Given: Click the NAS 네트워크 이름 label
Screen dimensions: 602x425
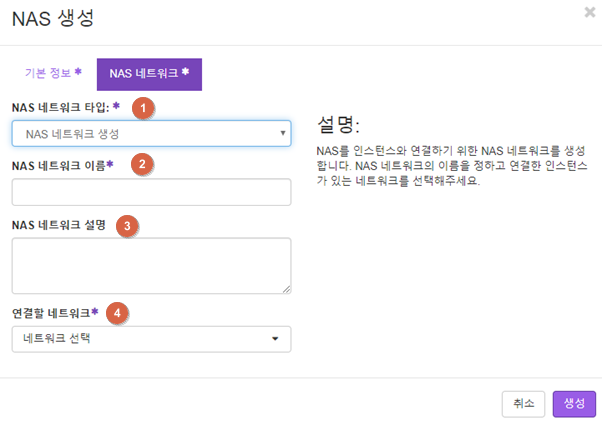Looking at the screenshot, I should [63, 166].
